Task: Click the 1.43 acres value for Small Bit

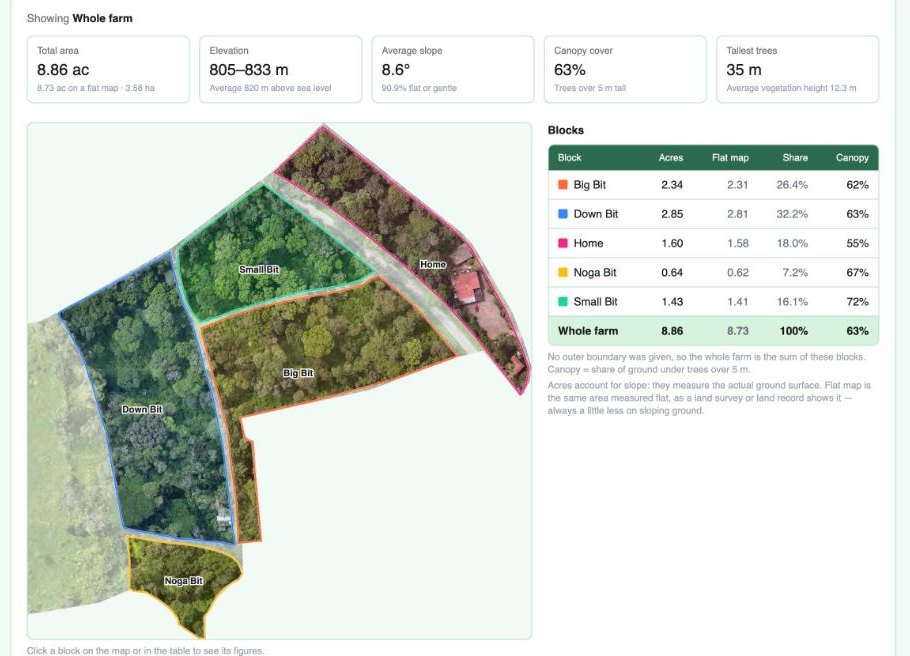Action: 672,301
